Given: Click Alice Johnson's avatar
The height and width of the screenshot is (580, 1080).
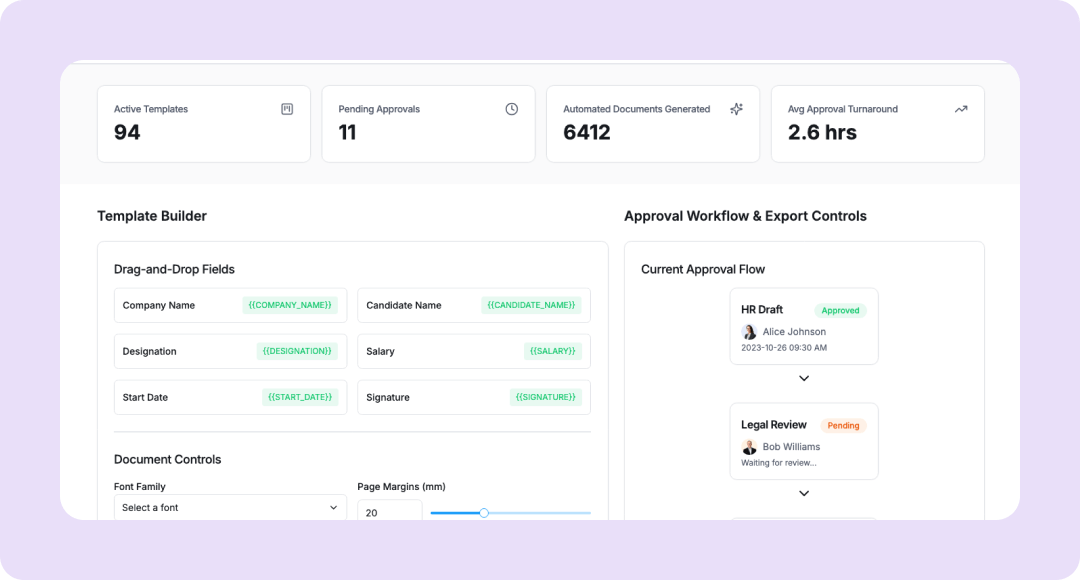Looking at the screenshot, I should (x=749, y=332).
